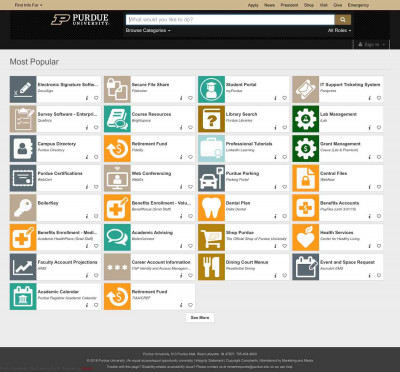Open the Professional Tutorials briefcase icon
This screenshot has width=400, height=372.
(x=211, y=149)
